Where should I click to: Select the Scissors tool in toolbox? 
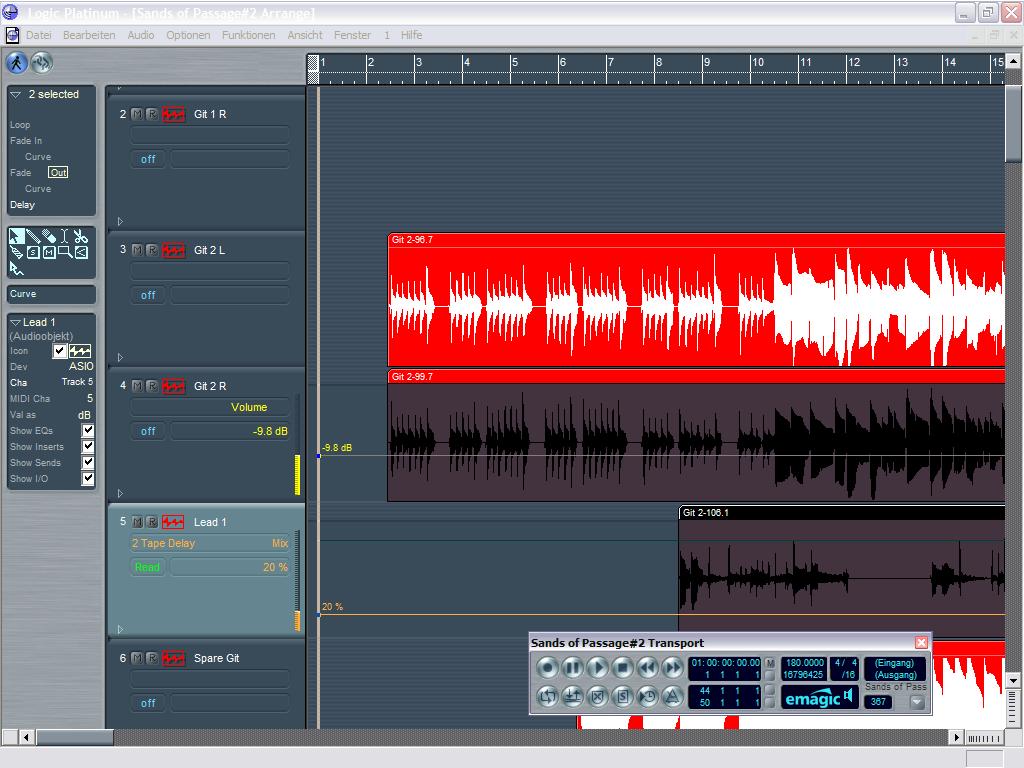(x=80, y=236)
